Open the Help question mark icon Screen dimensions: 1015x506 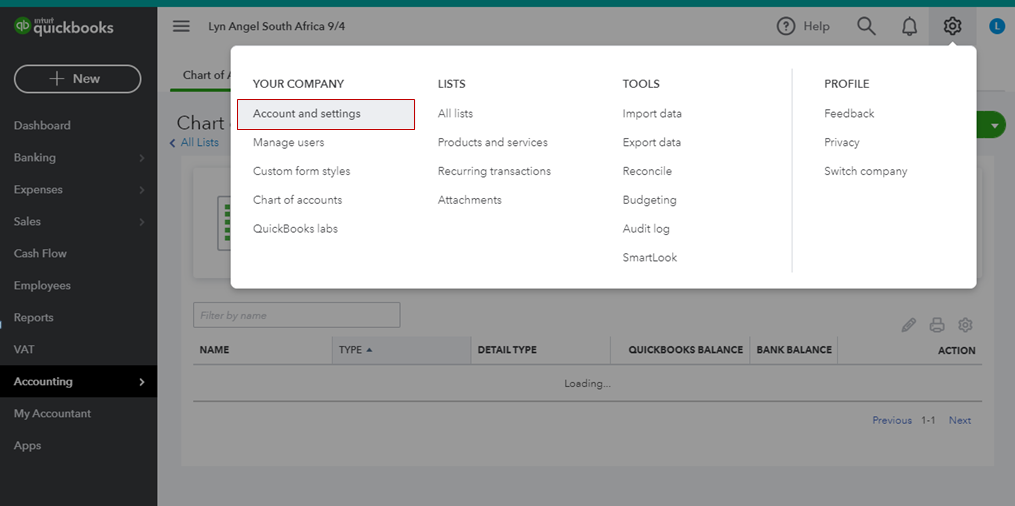coord(786,27)
